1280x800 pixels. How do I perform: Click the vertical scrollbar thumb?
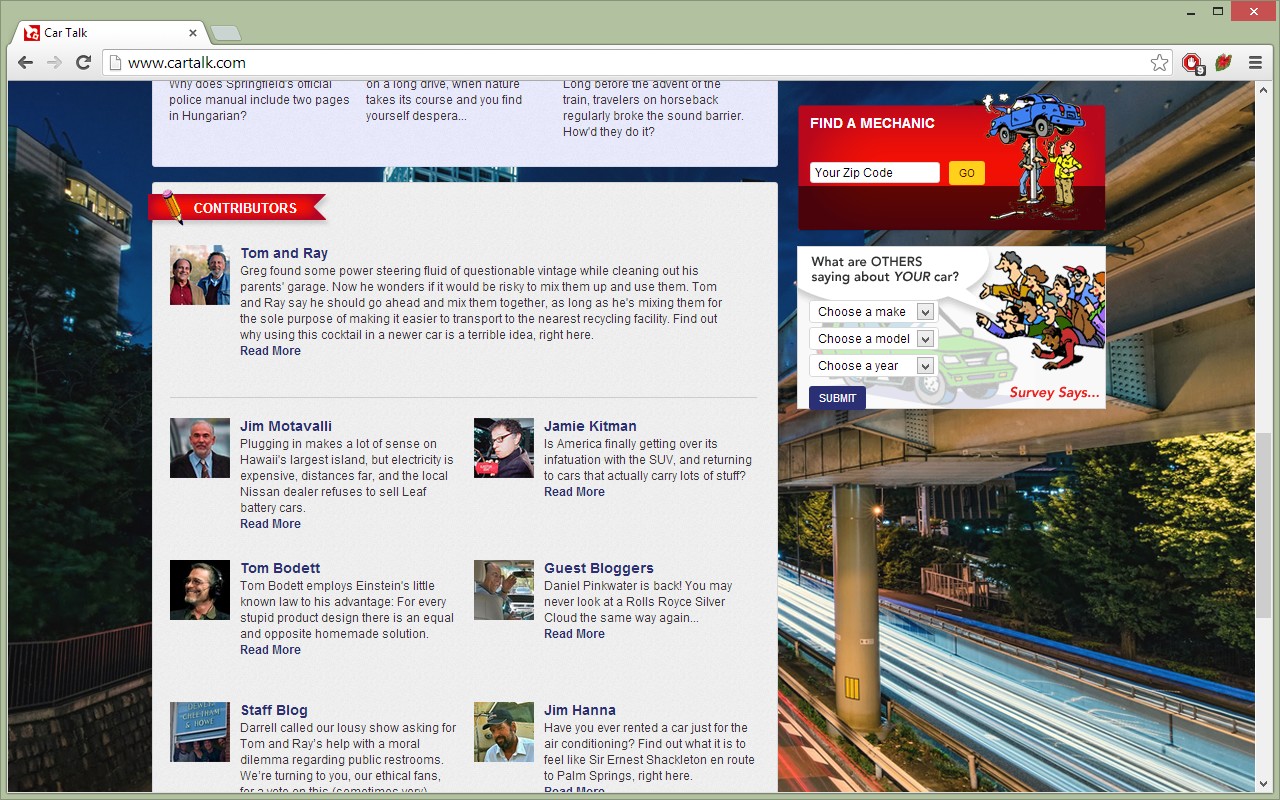[1264, 523]
